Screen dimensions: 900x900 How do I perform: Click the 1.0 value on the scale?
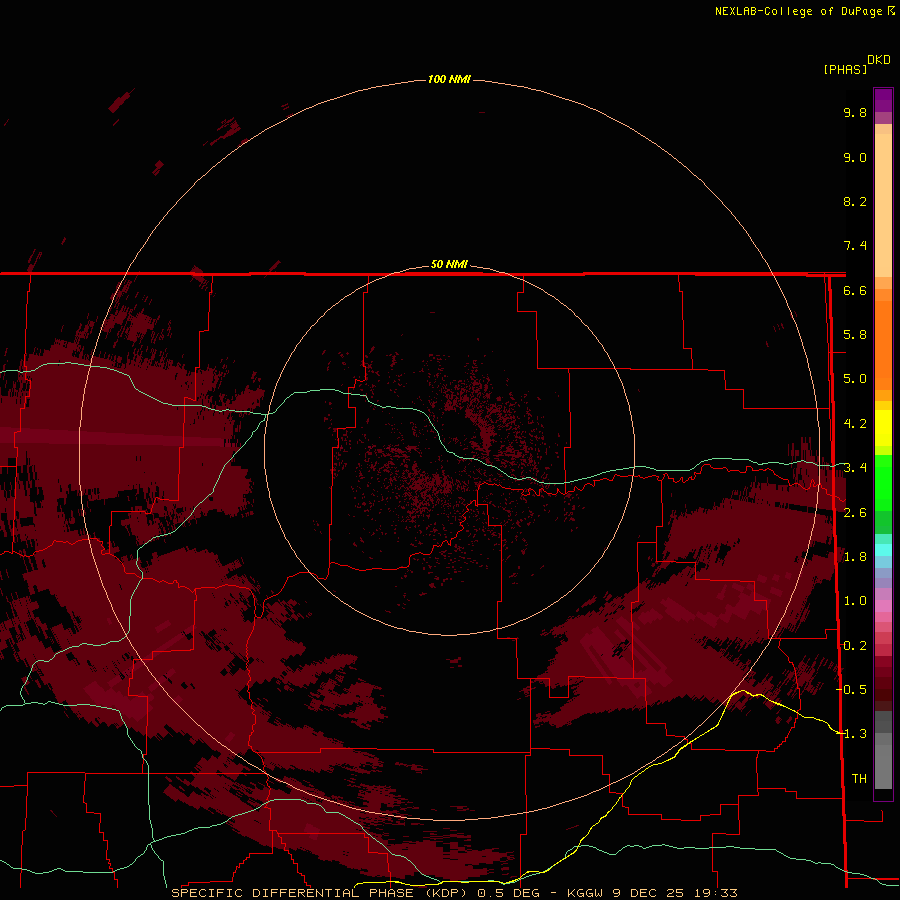855,601
